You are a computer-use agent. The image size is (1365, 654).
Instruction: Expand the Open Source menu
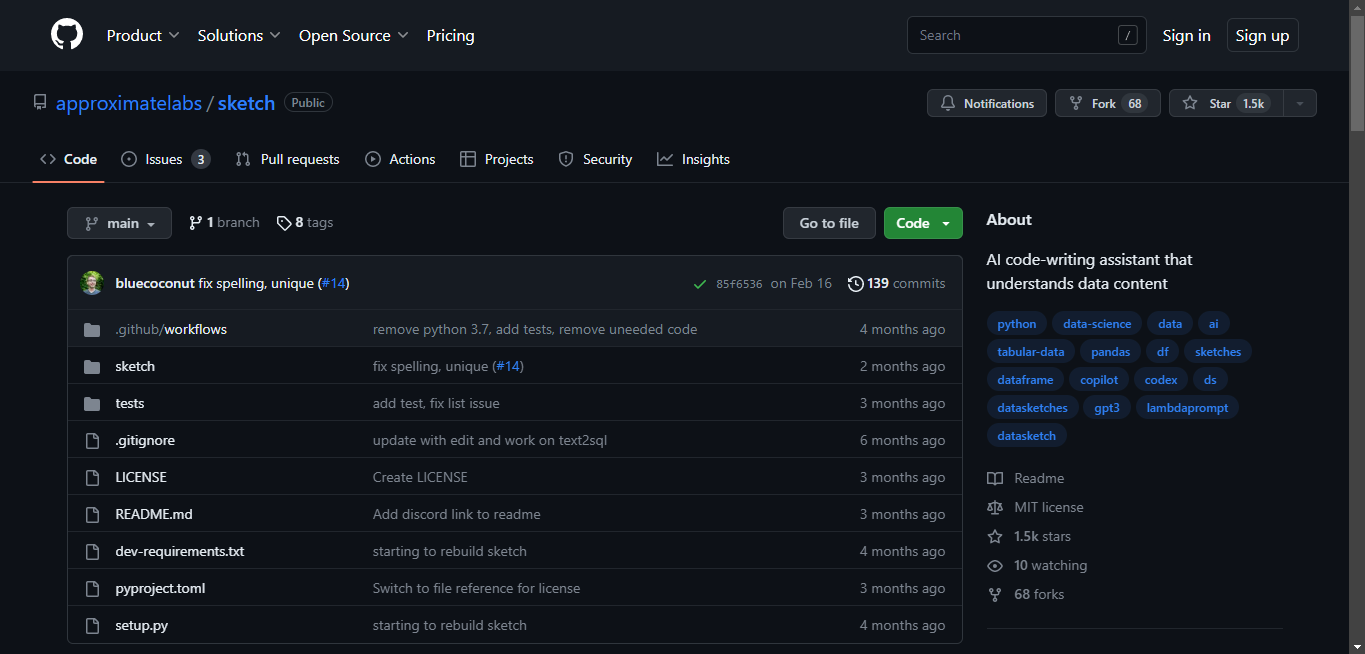(354, 35)
